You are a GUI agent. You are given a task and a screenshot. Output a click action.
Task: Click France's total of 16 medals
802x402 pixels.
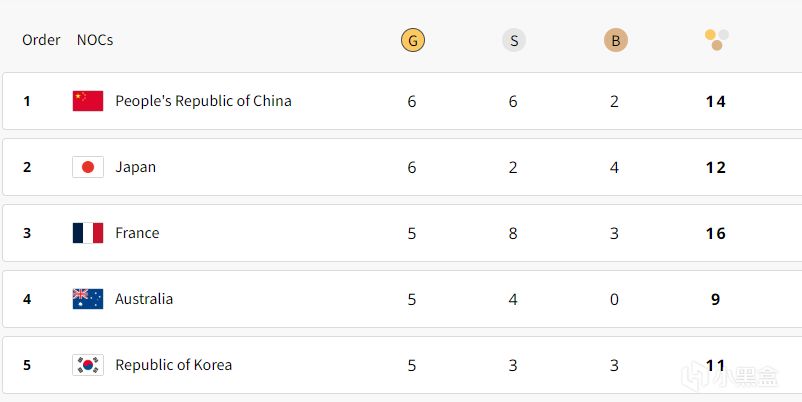(716, 233)
